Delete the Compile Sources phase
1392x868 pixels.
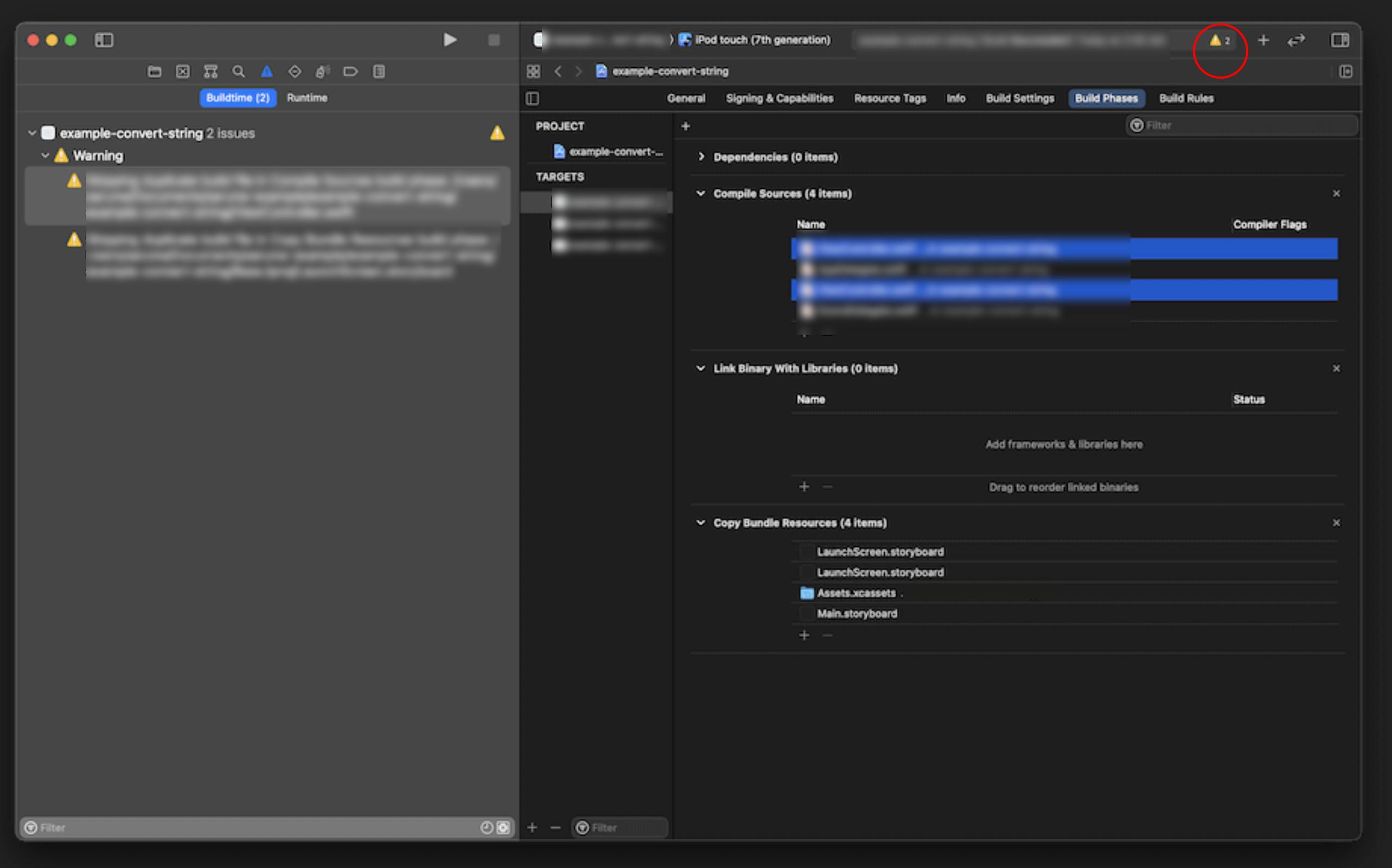[1336, 194]
